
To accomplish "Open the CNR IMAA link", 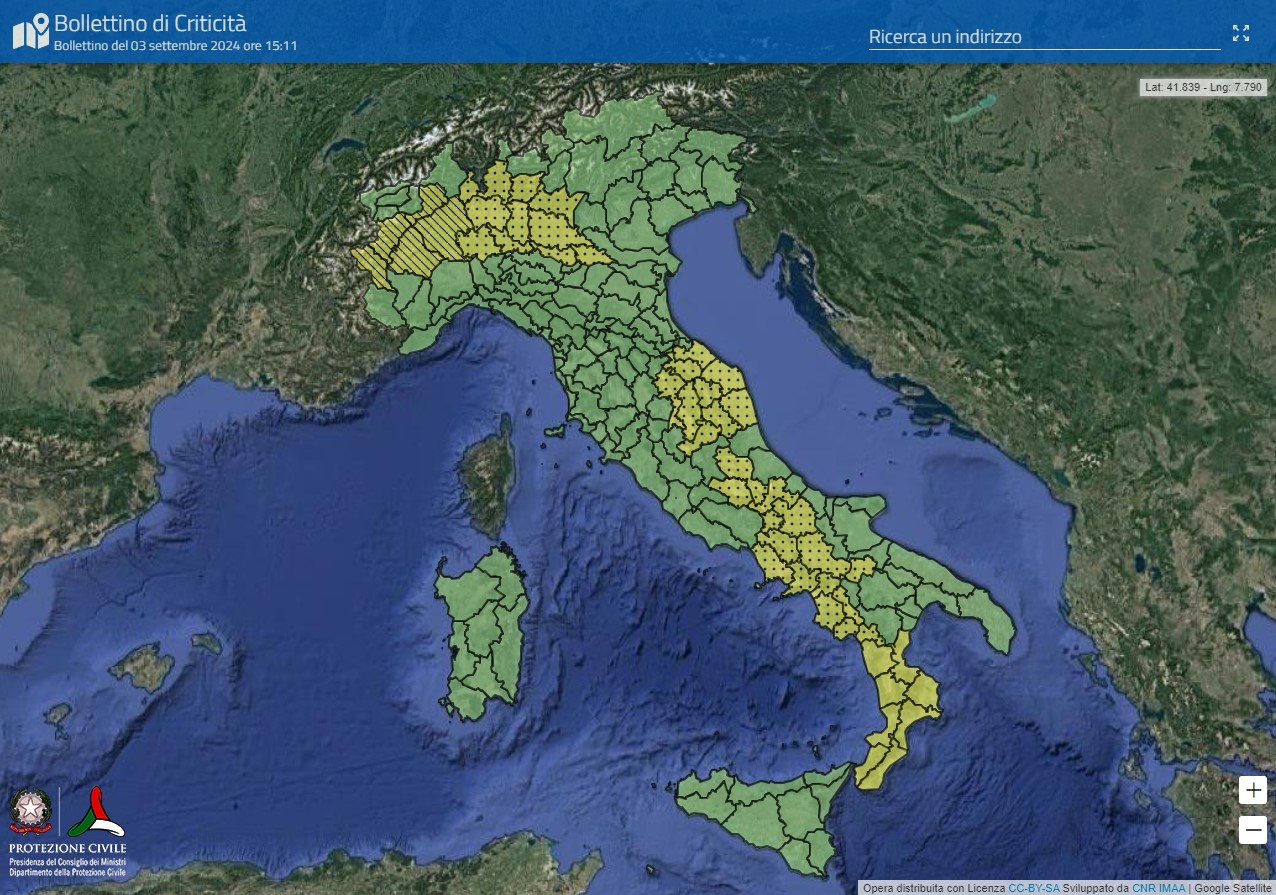I will point(1158,888).
